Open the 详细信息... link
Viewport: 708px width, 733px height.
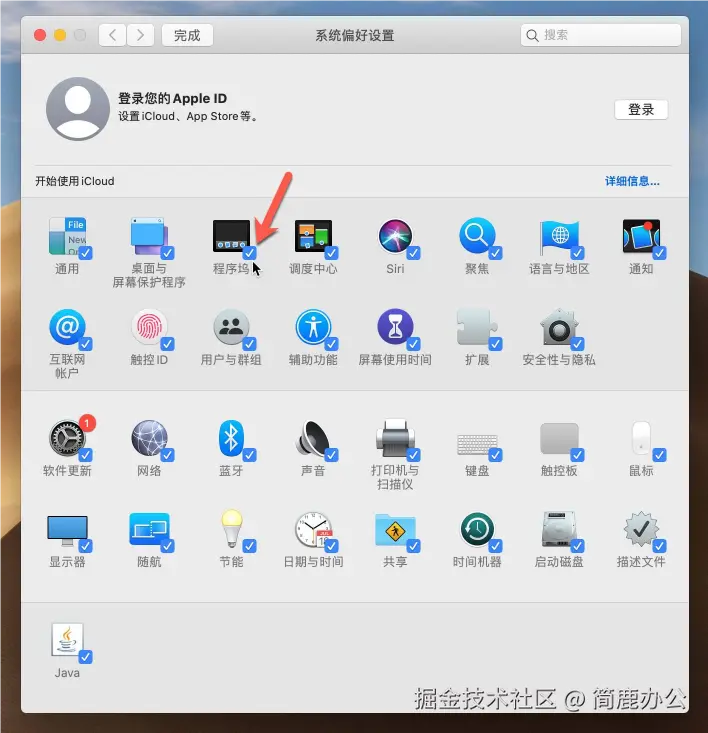[632, 181]
